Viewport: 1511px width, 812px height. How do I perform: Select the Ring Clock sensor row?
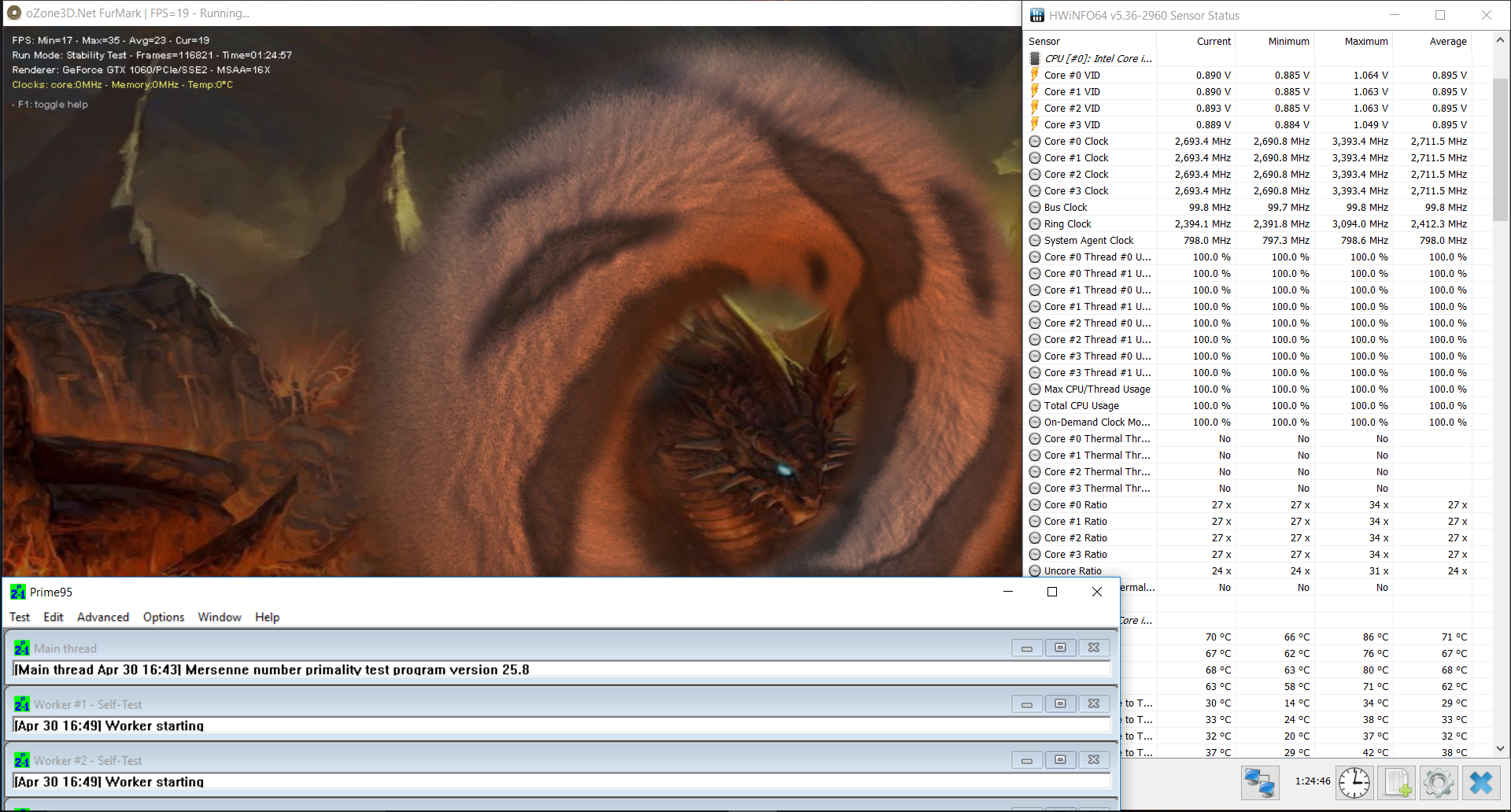point(1258,223)
